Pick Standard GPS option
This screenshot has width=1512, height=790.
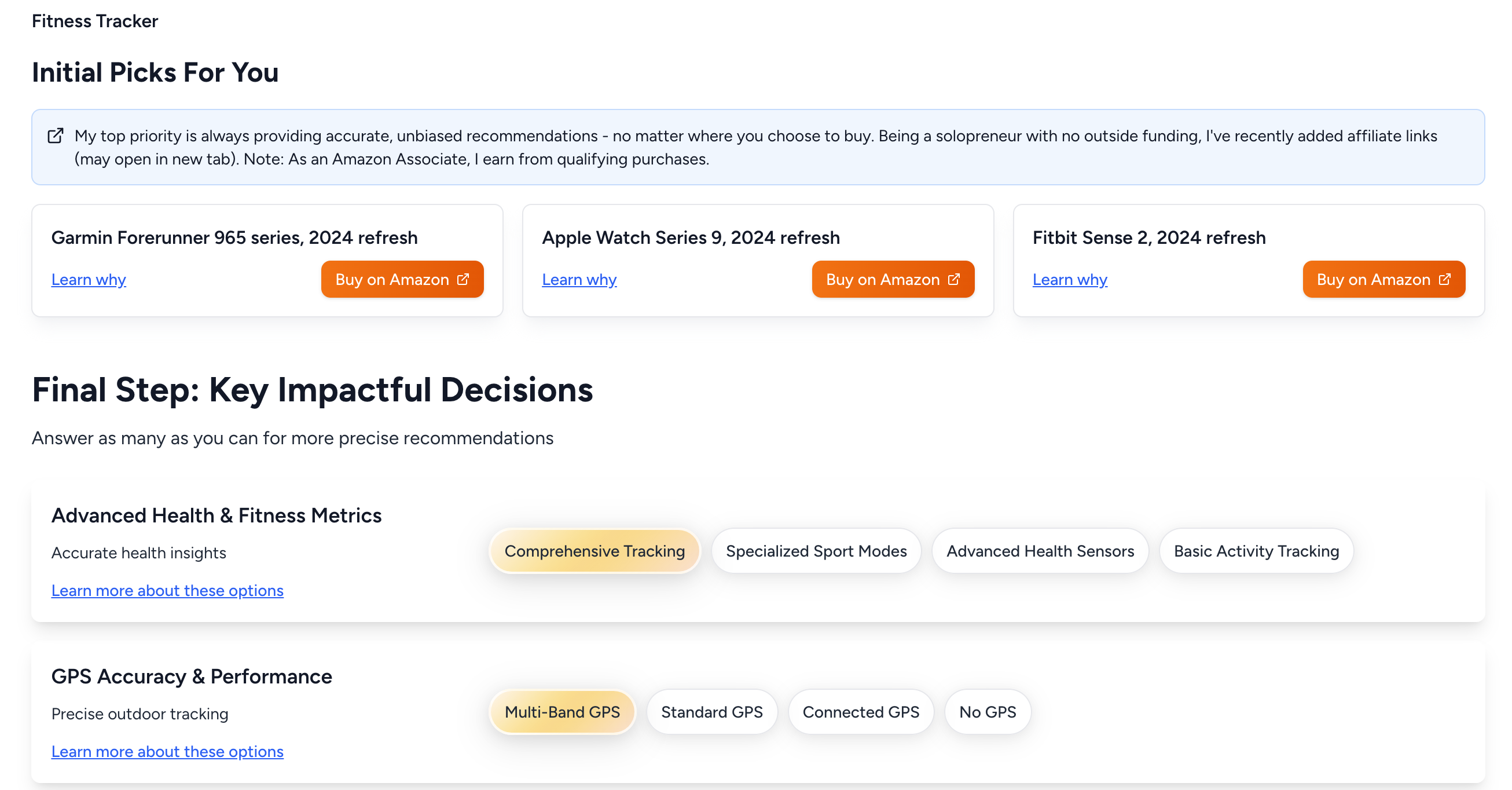(x=711, y=712)
